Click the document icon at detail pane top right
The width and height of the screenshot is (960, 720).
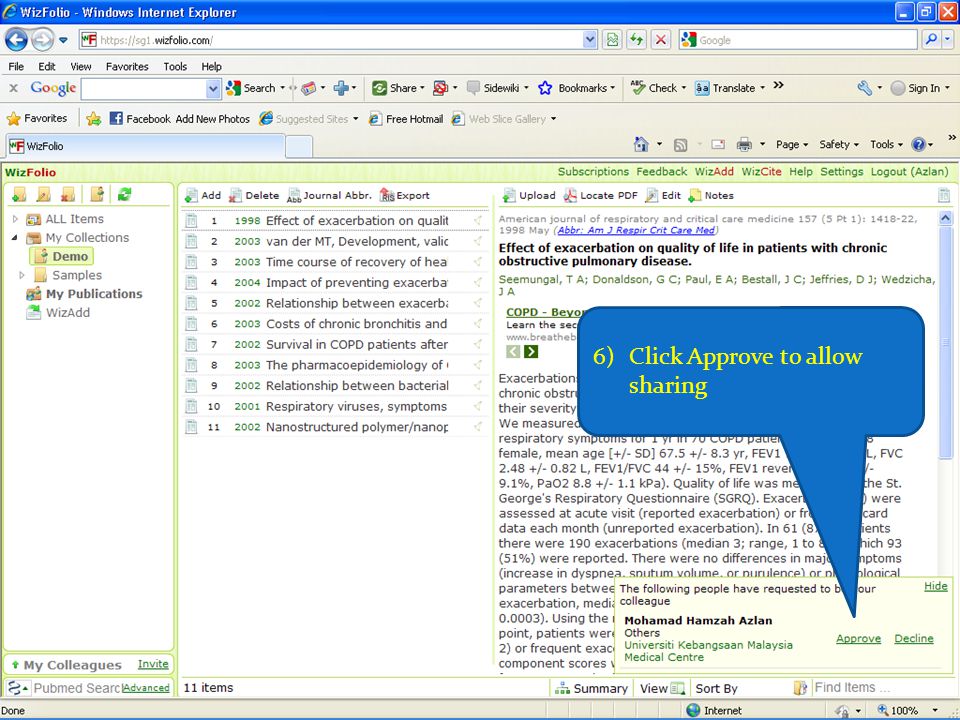(944, 195)
